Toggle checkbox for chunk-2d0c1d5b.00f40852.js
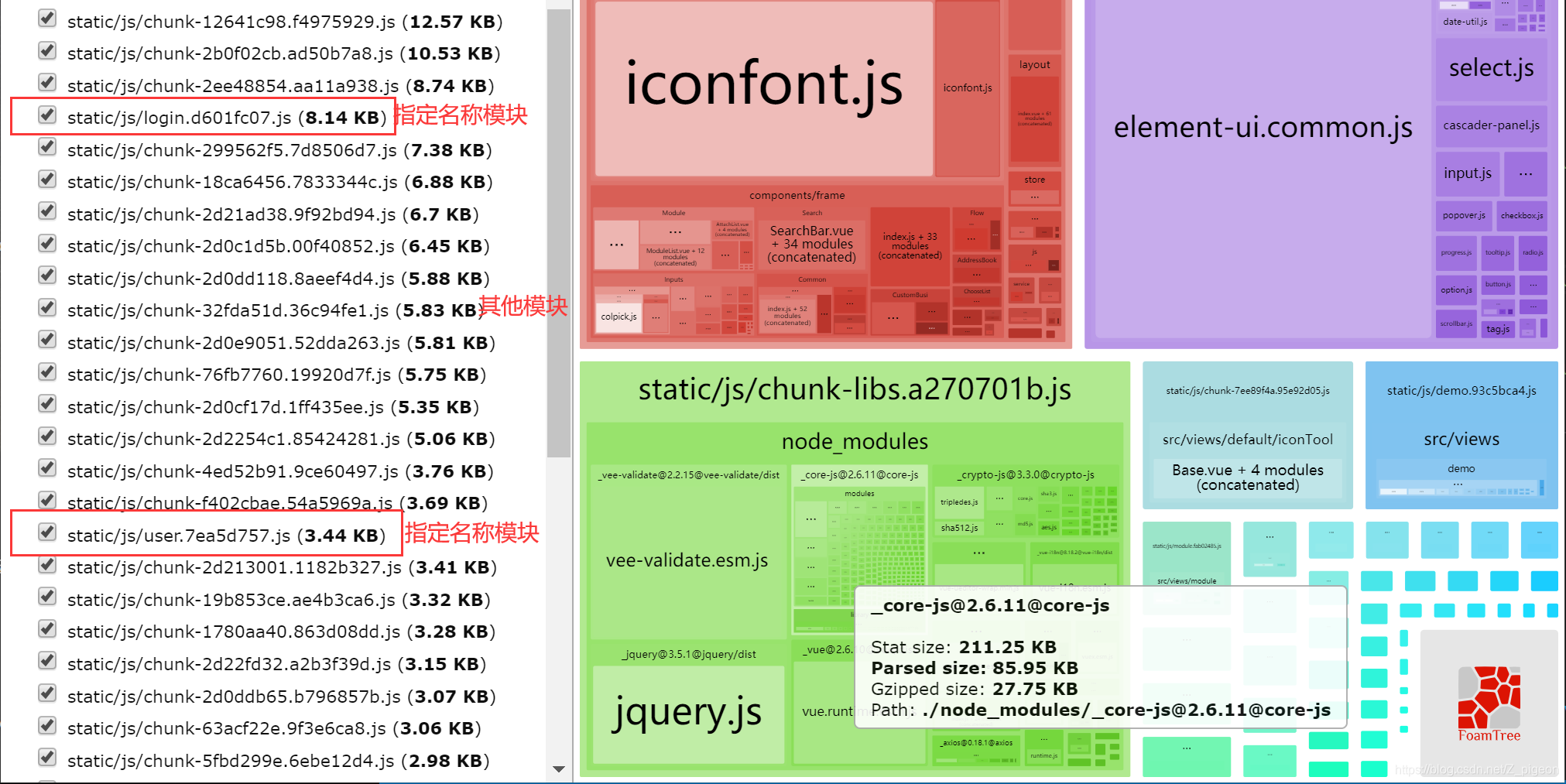This screenshot has height=784, width=1566. (47, 244)
